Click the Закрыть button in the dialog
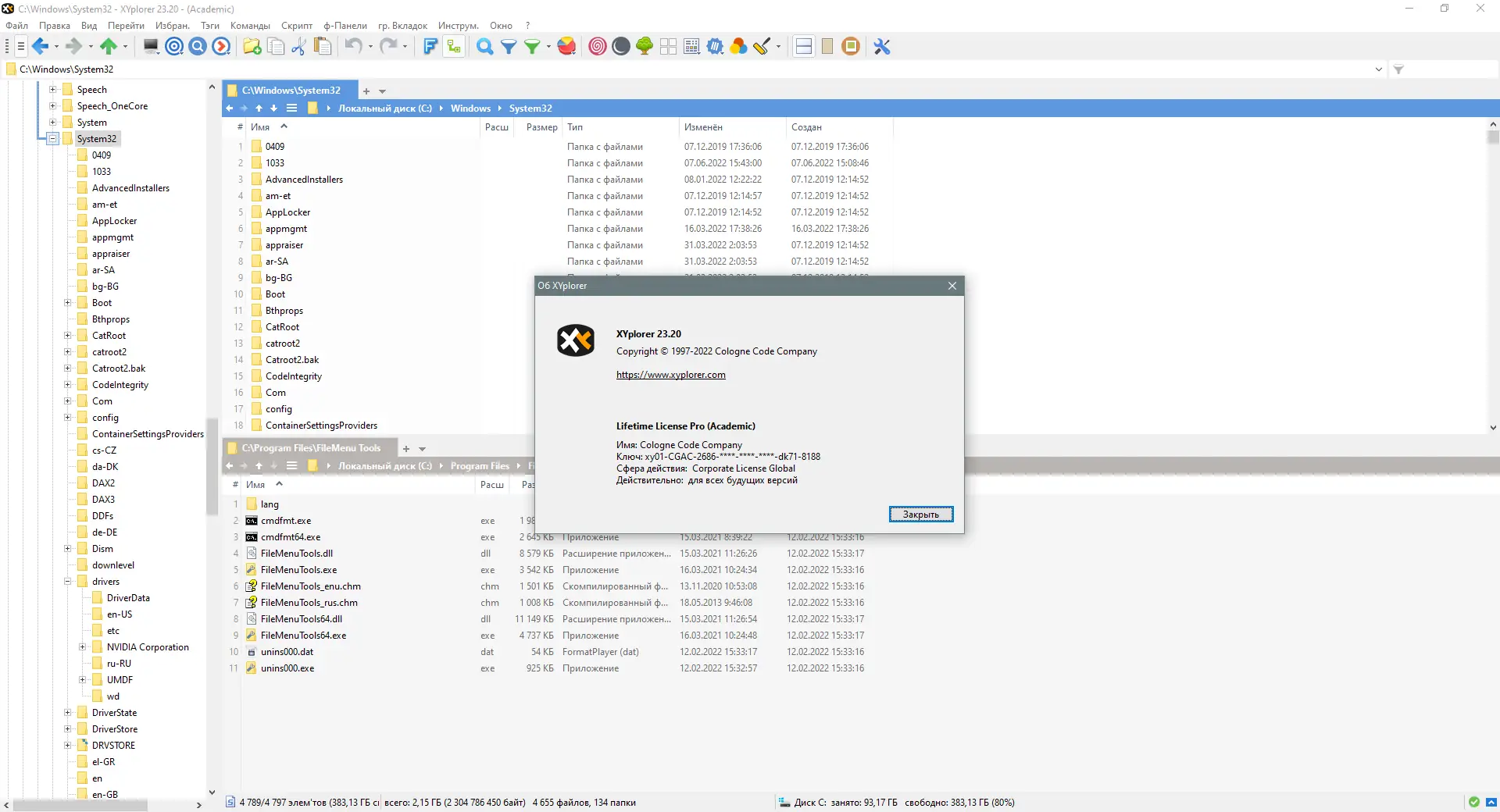The image size is (1500, 812). (921, 515)
